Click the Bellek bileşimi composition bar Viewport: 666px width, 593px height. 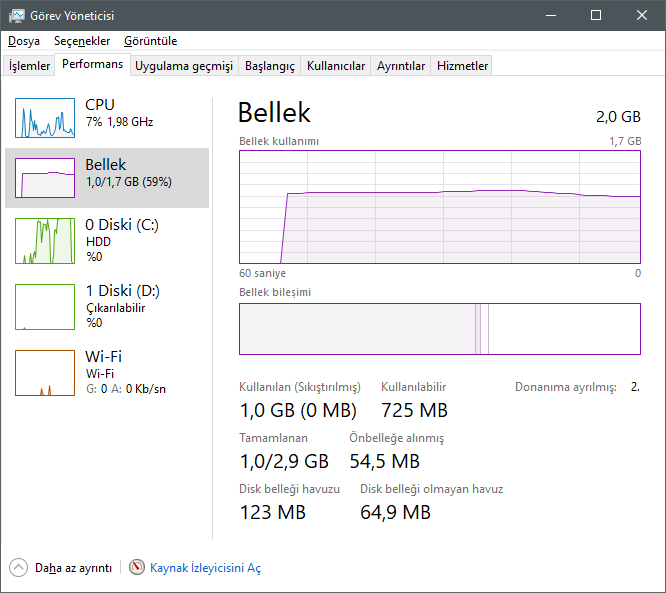tap(440, 329)
